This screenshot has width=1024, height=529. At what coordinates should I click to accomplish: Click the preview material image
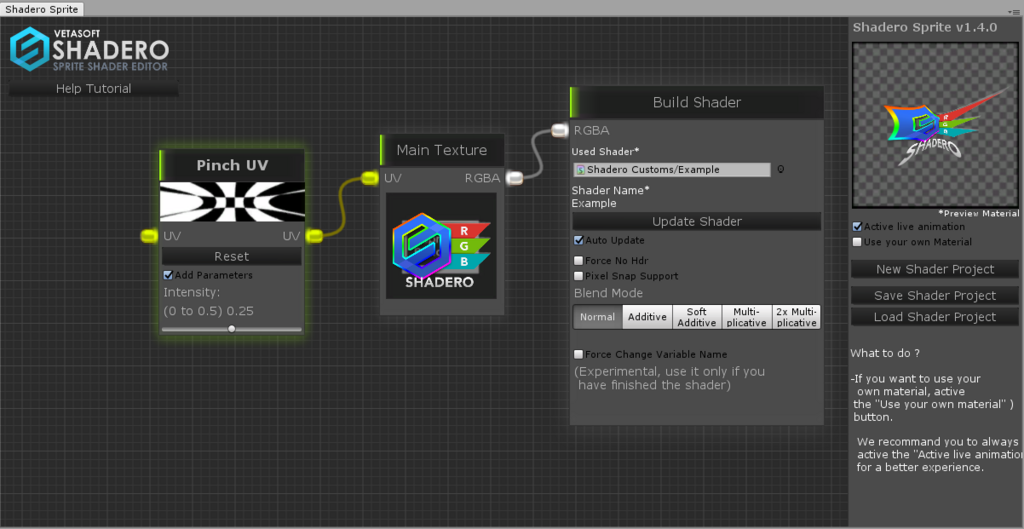coord(935,123)
